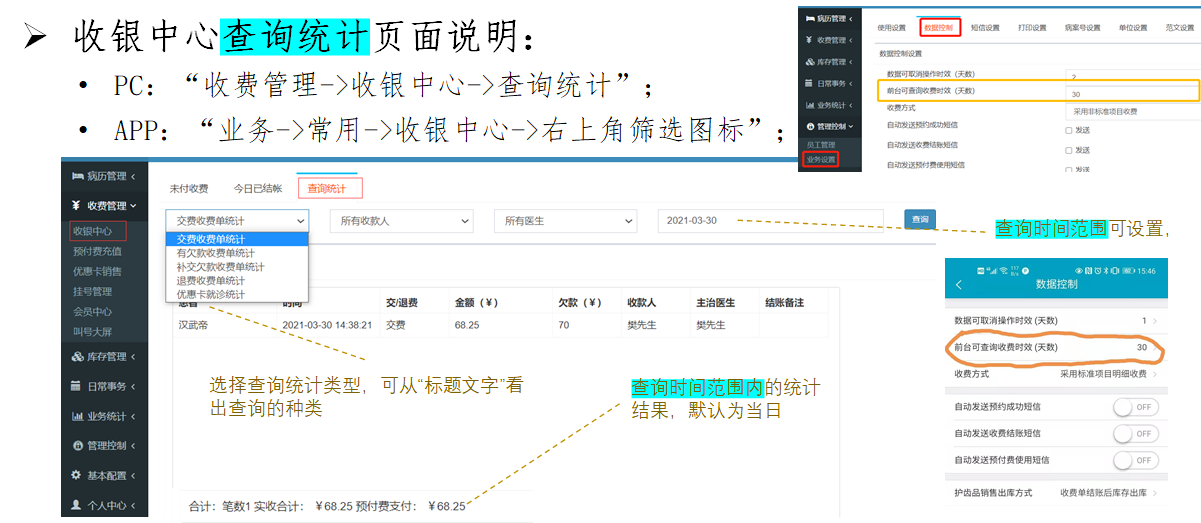Click the 库存管理 icon in the main sidebar
Image resolution: width=1201 pixels, height=523 pixels.
pos(77,356)
